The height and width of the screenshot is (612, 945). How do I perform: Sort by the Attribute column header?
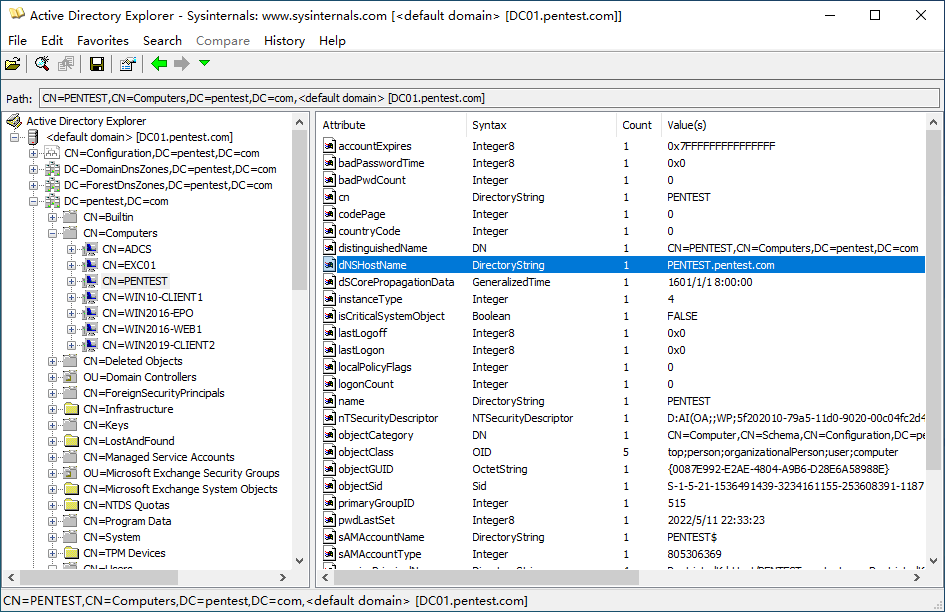392,125
